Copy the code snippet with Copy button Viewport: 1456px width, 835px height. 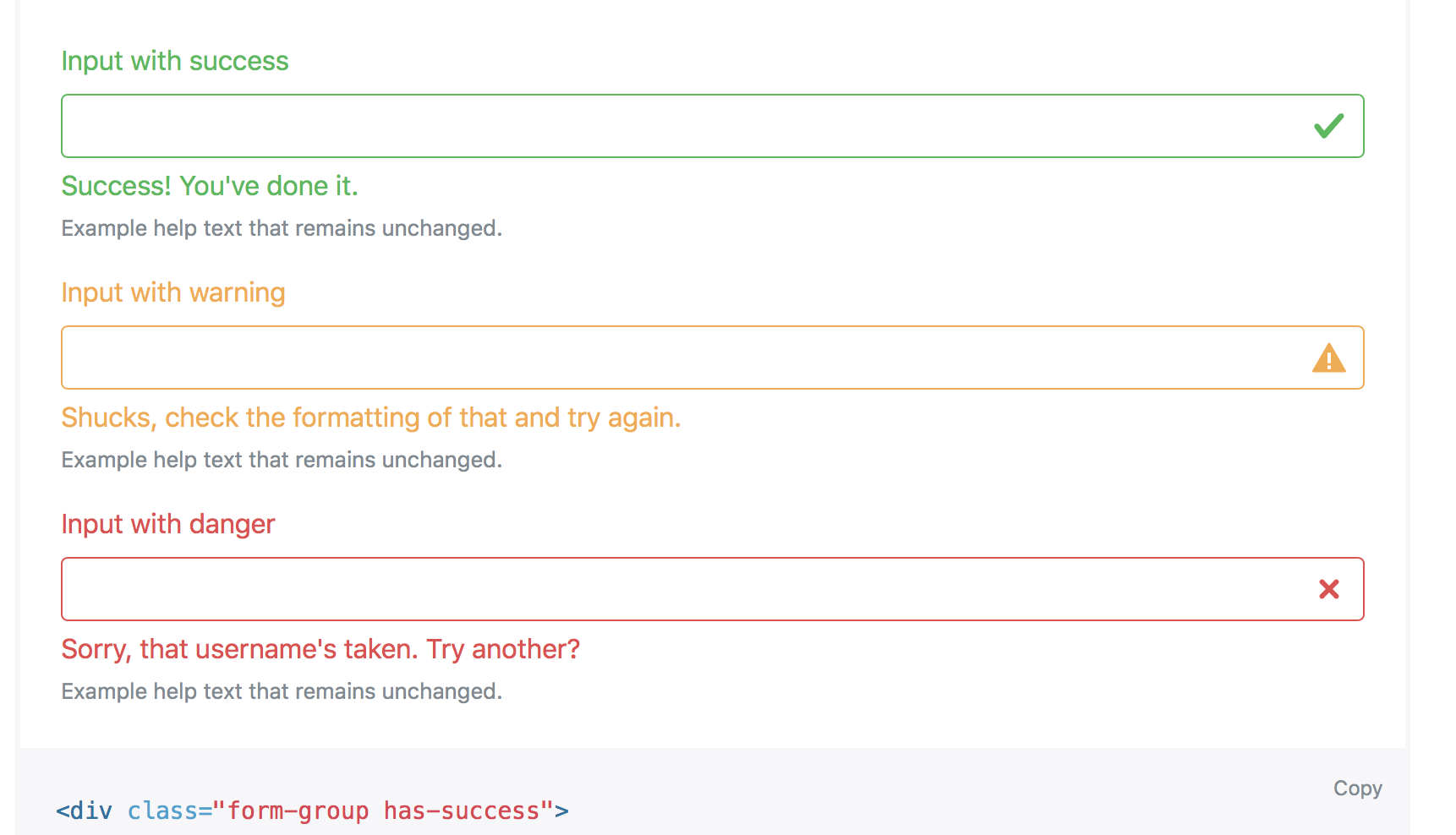(1357, 789)
